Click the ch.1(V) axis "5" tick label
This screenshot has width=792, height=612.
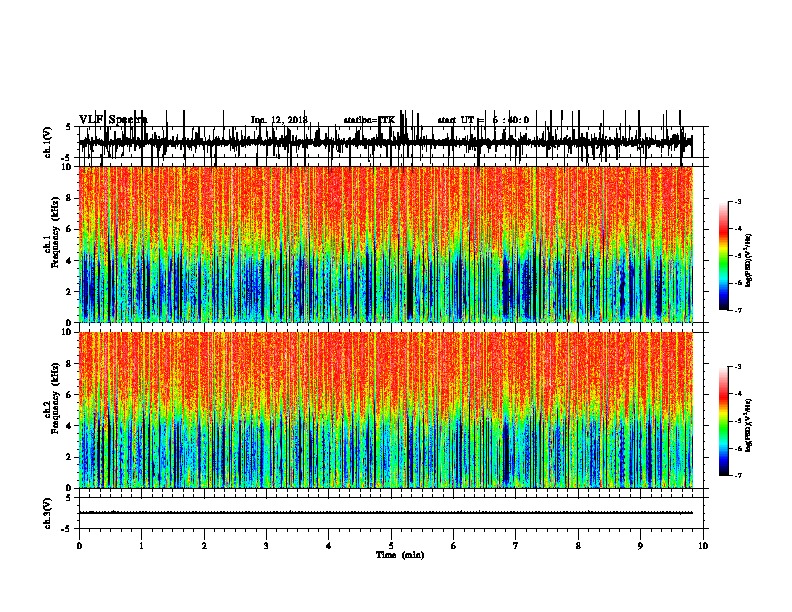click(69, 127)
